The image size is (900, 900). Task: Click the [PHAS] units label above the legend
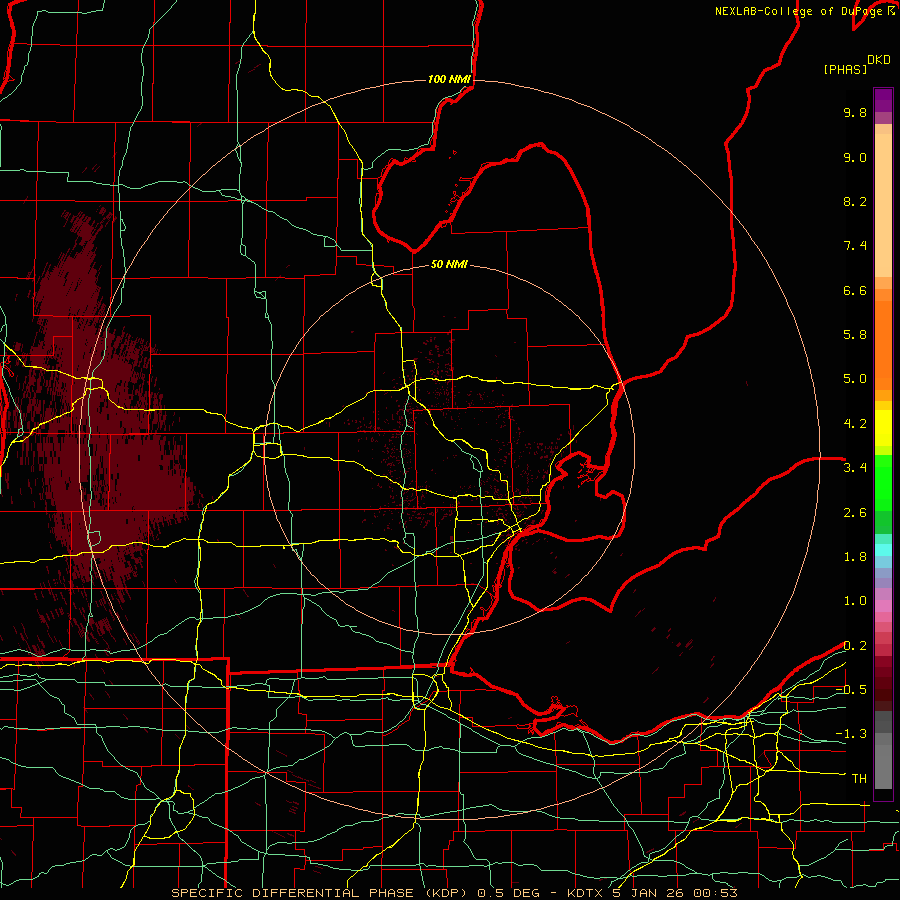click(x=845, y=70)
